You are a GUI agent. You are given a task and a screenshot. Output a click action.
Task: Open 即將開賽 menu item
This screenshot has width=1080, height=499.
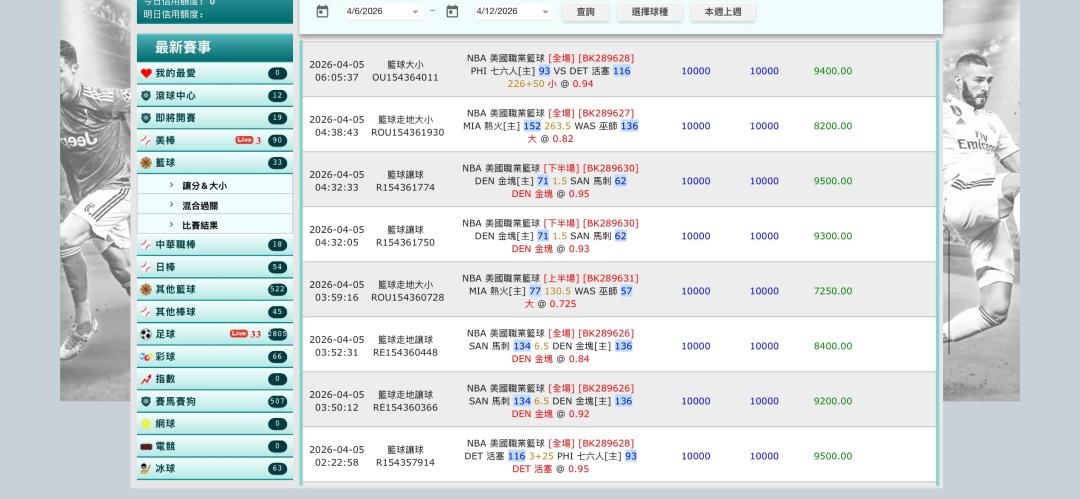point(215,118)
